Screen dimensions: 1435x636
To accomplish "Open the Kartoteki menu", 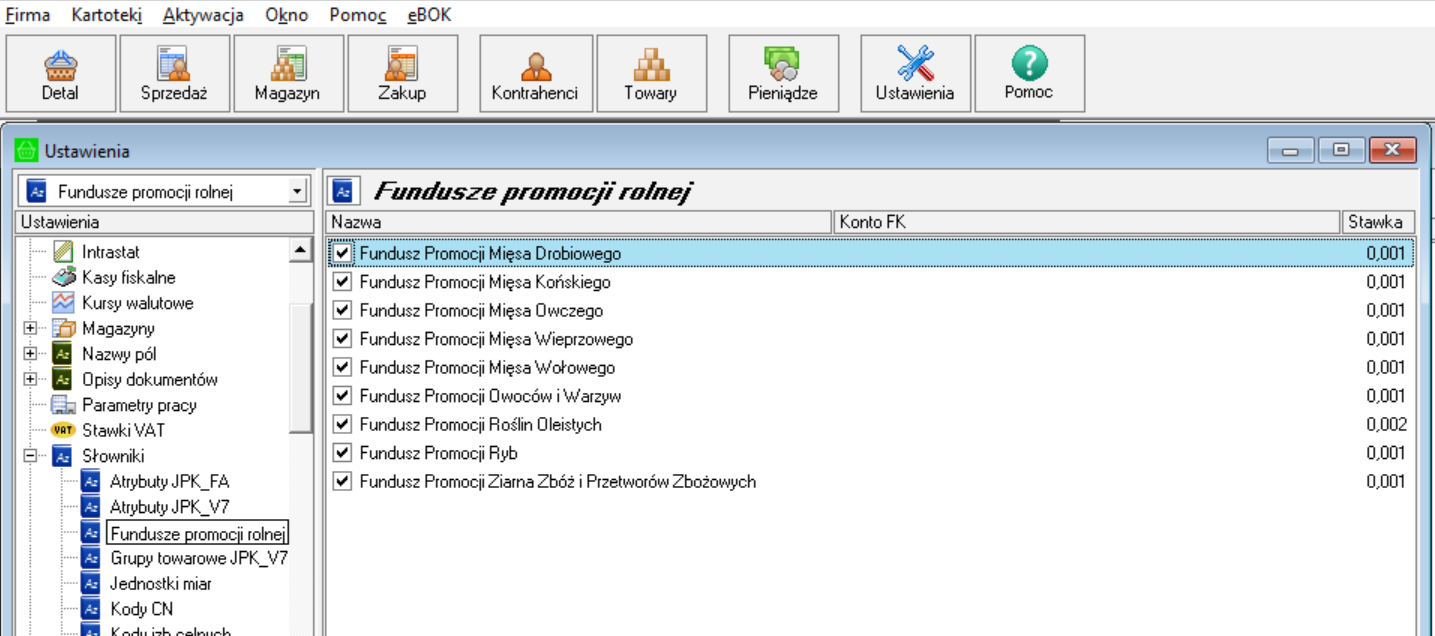I will tap(106, 15).
